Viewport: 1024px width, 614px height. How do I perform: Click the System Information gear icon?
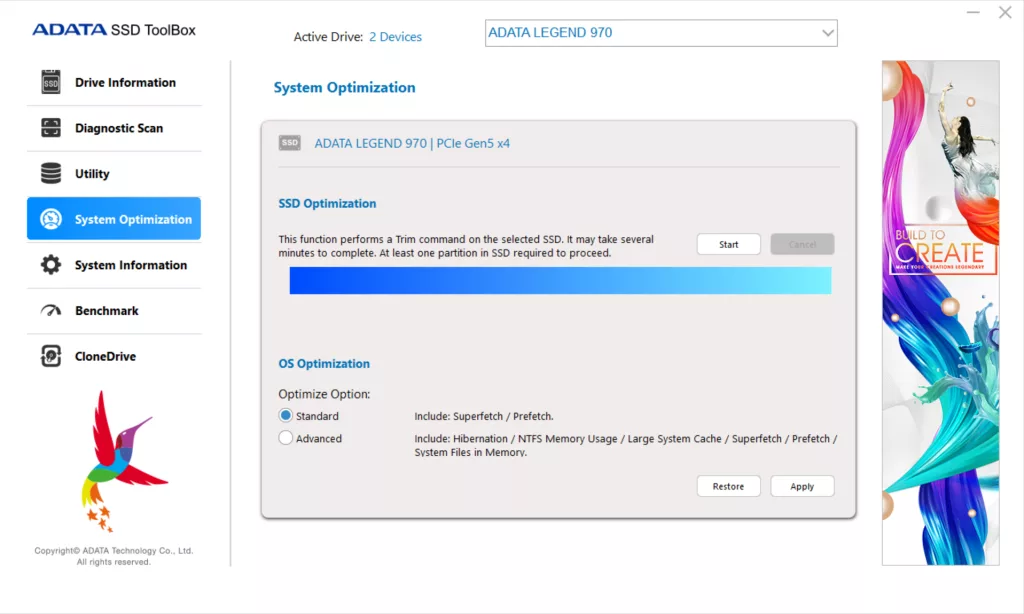pyautogui.click(x=50, y=265)
